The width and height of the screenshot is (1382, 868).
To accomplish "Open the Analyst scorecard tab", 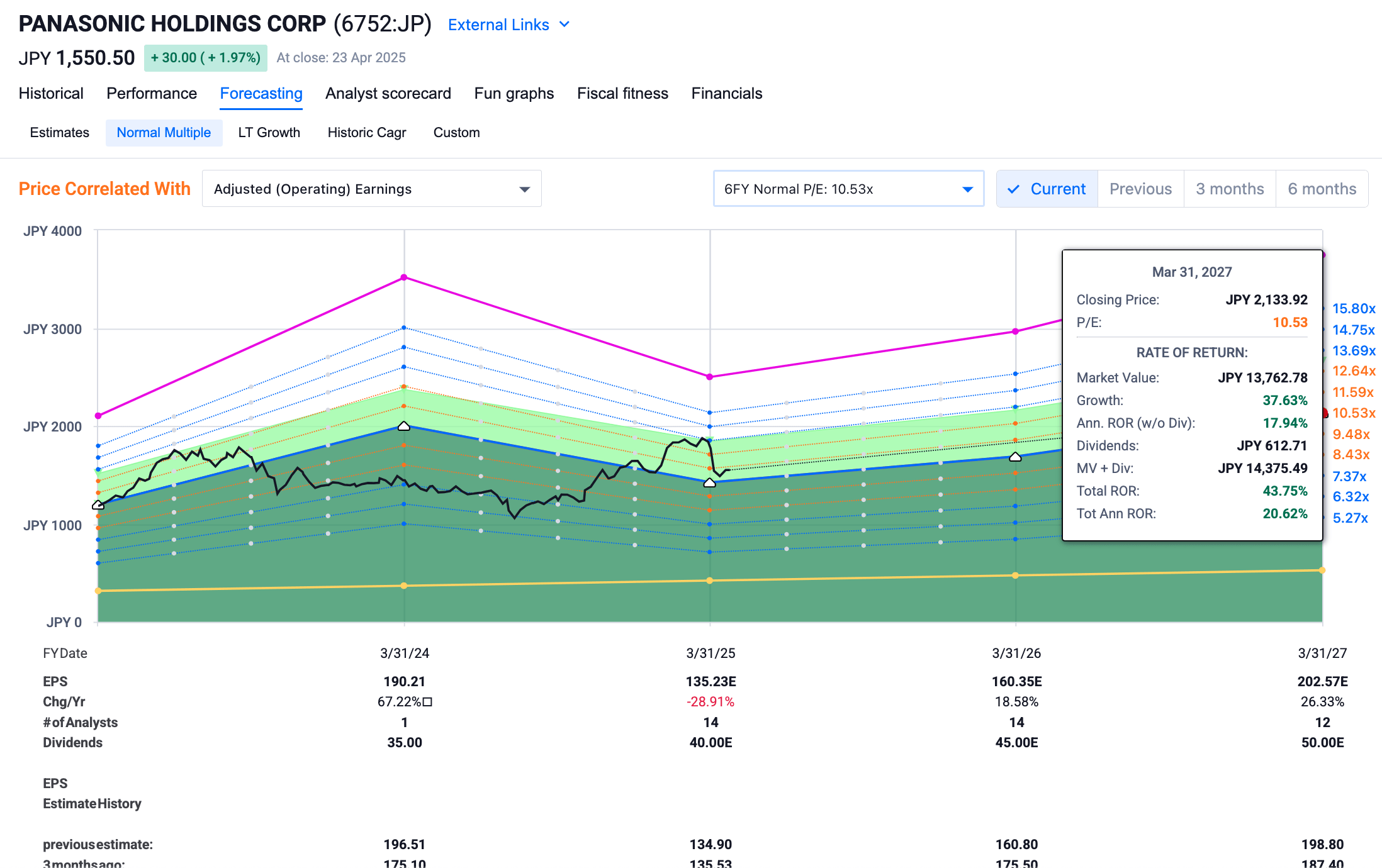I will click(x=388, y=94).
